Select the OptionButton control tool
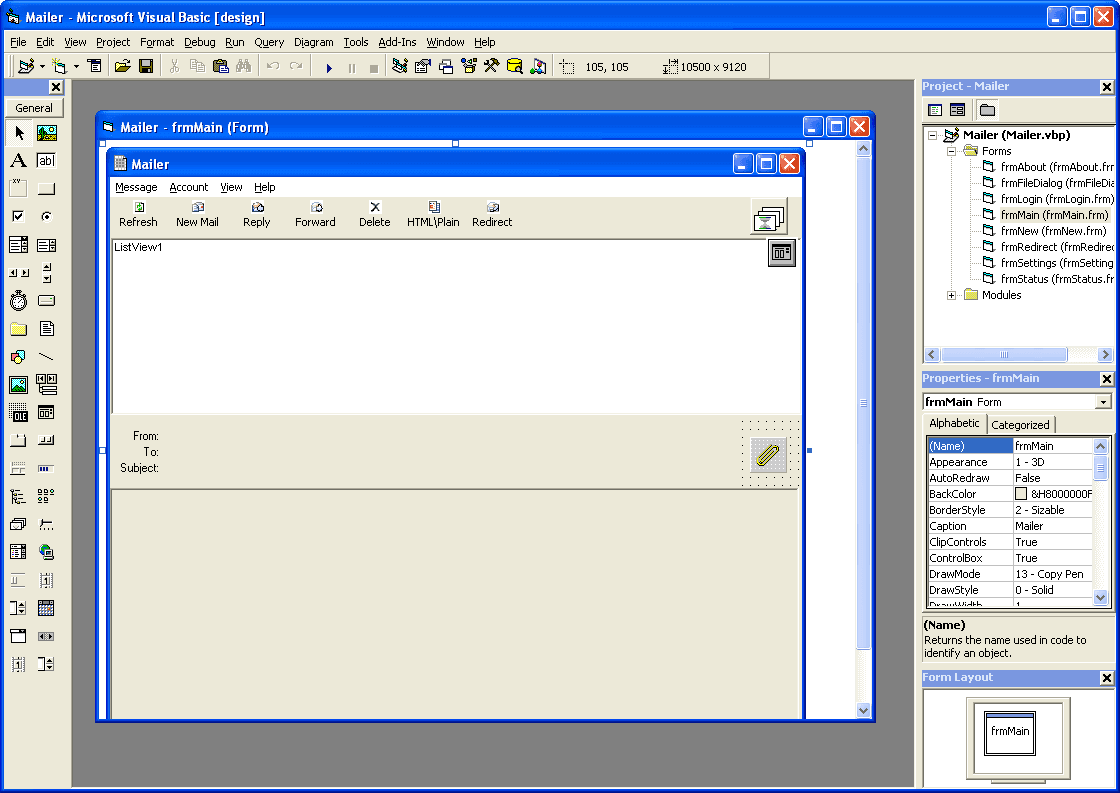1120x793 pixels. [x=46, y=216]
